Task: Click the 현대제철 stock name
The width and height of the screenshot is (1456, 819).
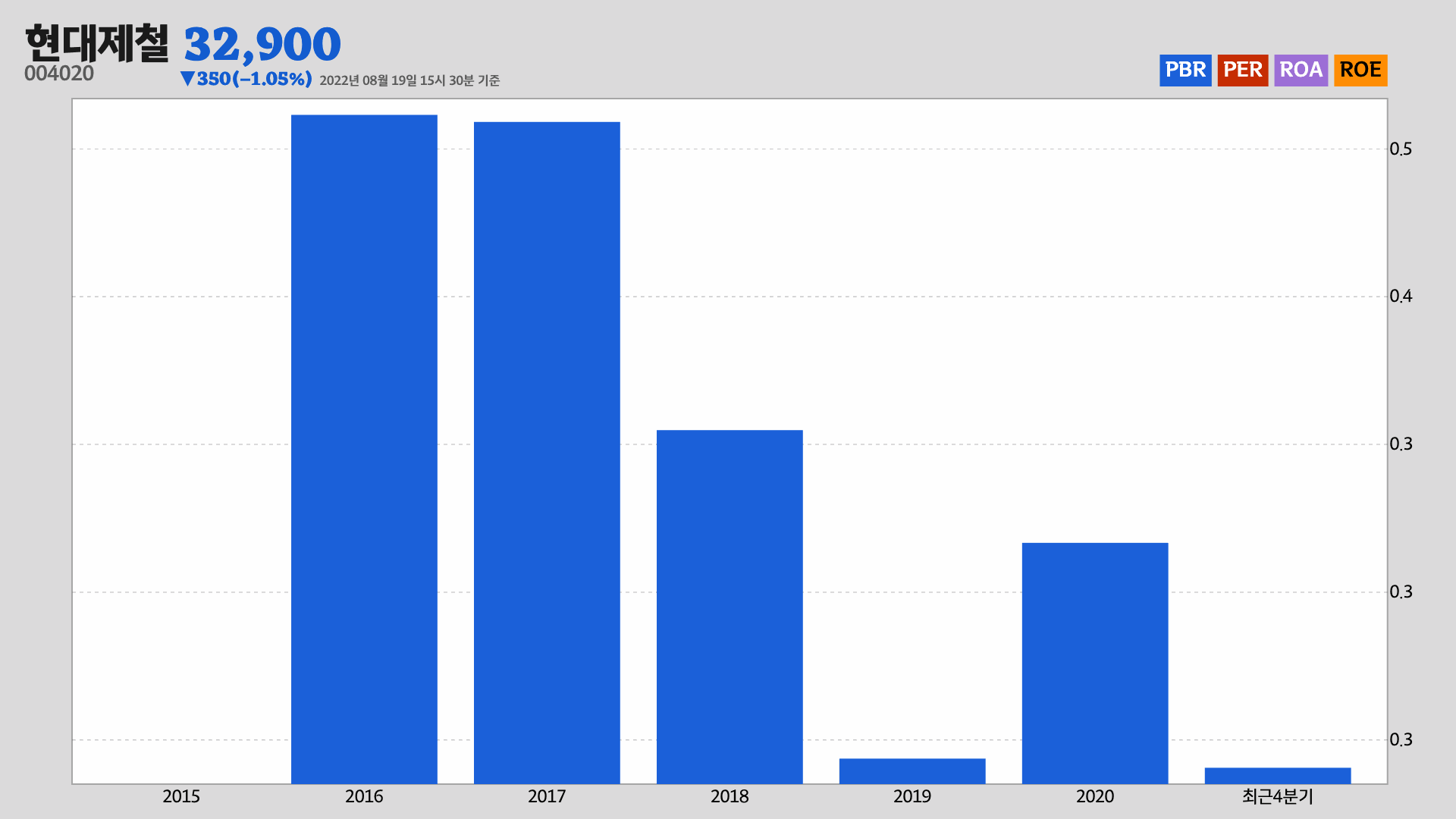Action: [x=96, y=42]
